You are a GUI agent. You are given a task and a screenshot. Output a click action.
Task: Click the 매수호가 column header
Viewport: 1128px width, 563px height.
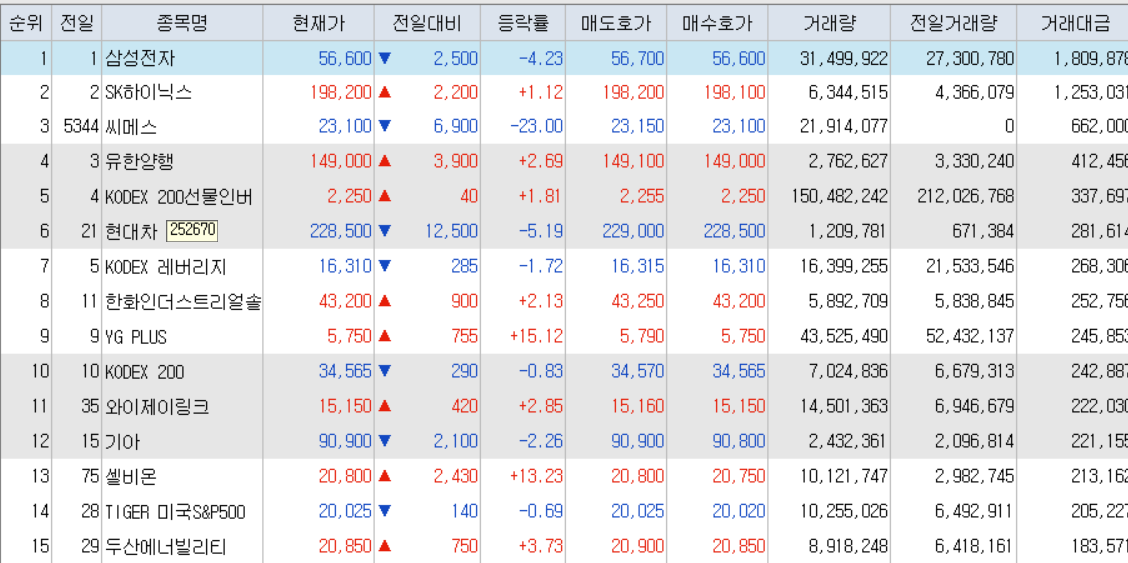click(x=717, y=23)
